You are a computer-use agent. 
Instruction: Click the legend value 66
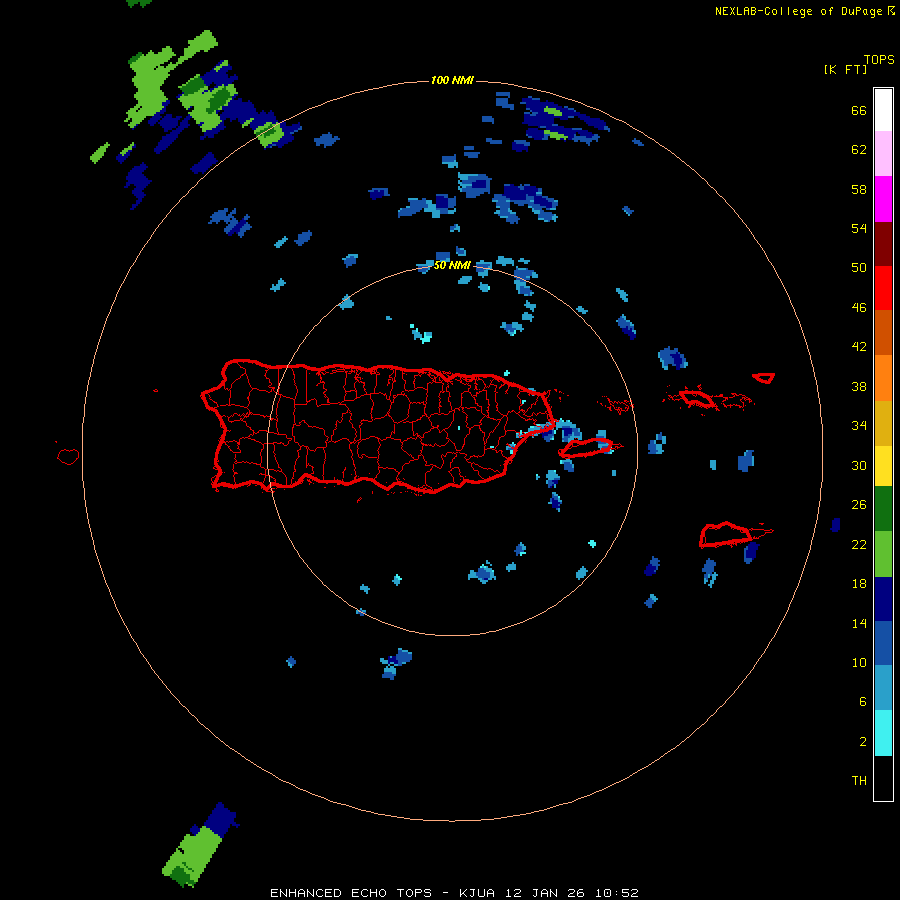click(x=859, y=110)
